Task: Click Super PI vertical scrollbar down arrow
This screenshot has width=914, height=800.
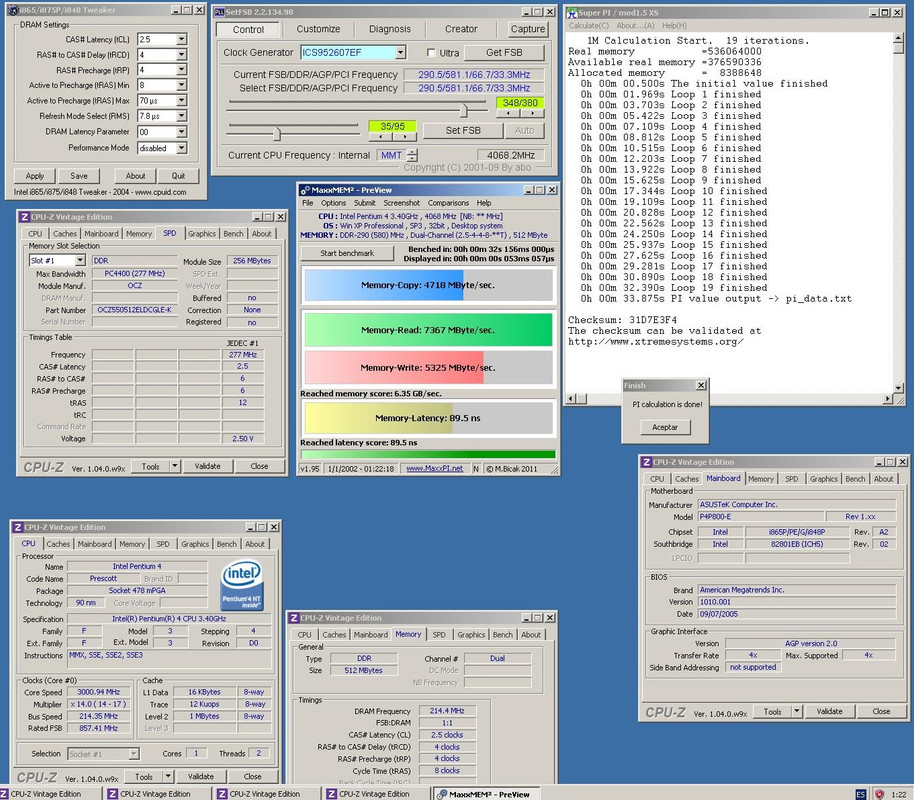Action: [898, 388]
